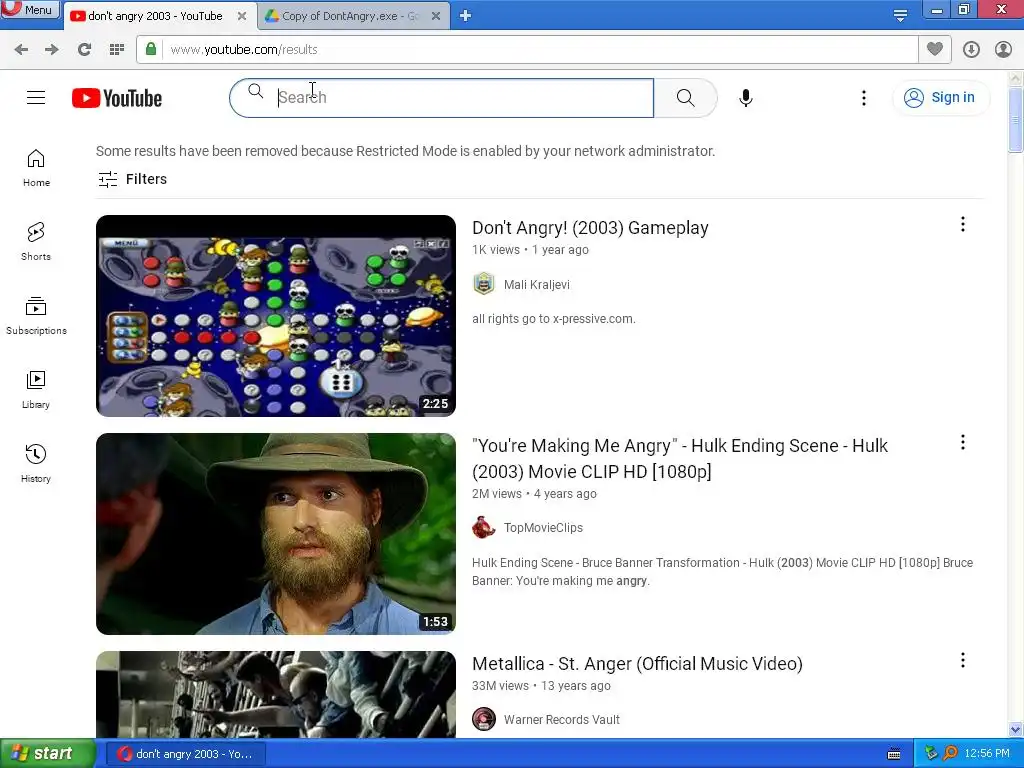Open Shorts in the YouTube sidebar
The height and width of the screenshot is (768, 1024).
(36, 242)
